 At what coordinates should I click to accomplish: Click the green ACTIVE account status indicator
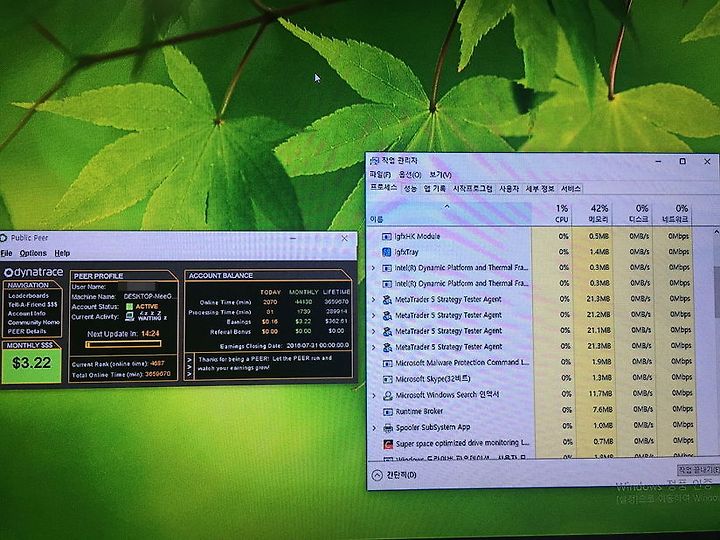129,306
